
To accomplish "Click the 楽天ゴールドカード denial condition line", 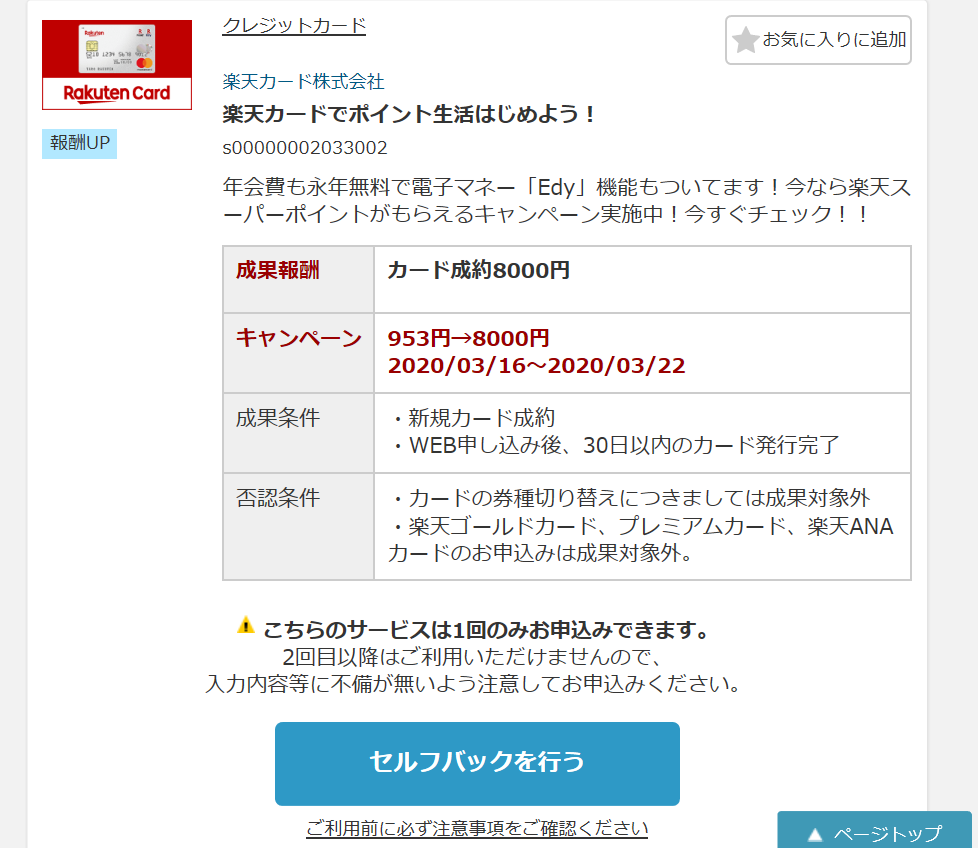I will (x=641, y=539).
